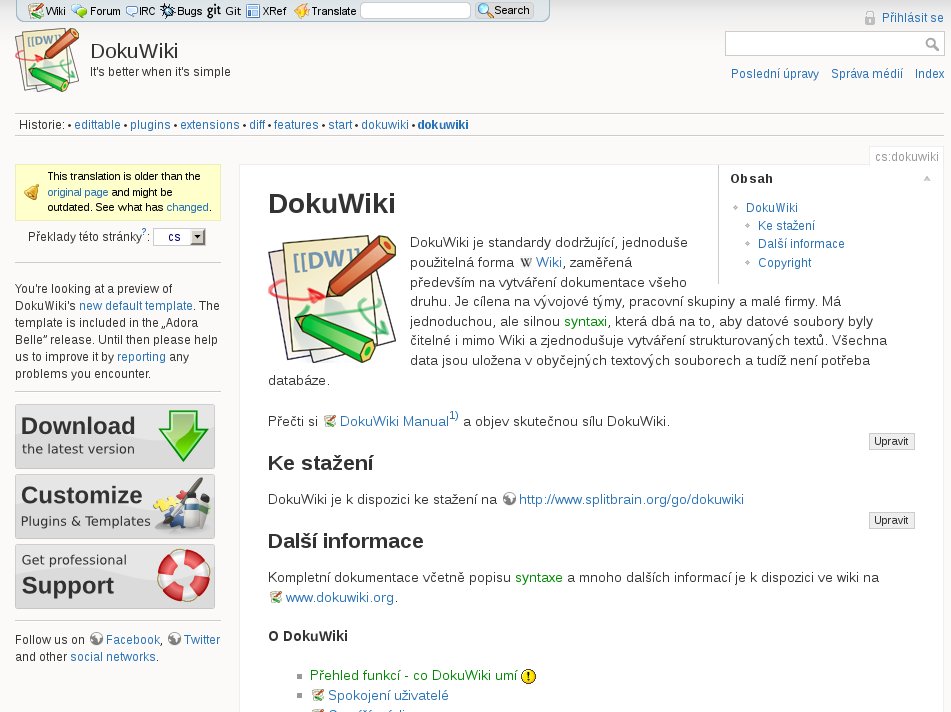Click the reporting link in sidebar
The image size is (951, 712).
pos(141,357)
